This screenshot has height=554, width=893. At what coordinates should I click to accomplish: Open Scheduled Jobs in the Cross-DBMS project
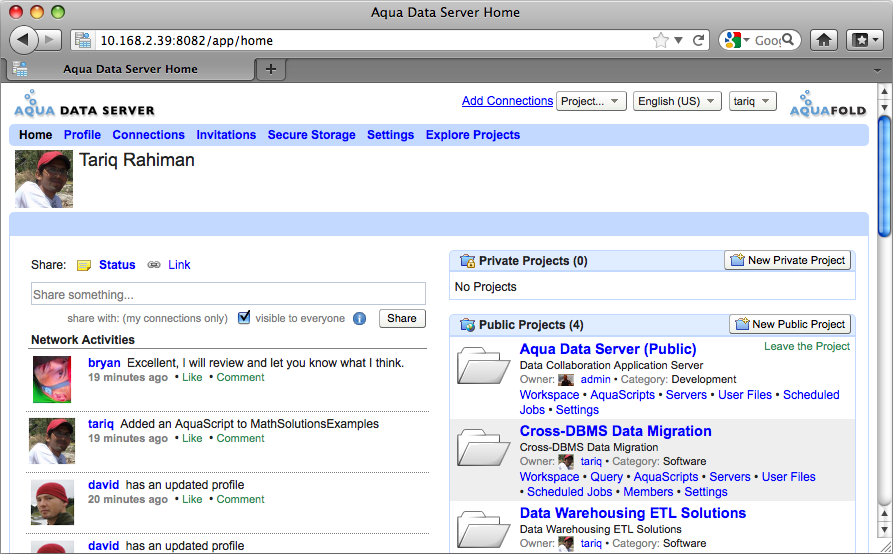click(570, 491)
